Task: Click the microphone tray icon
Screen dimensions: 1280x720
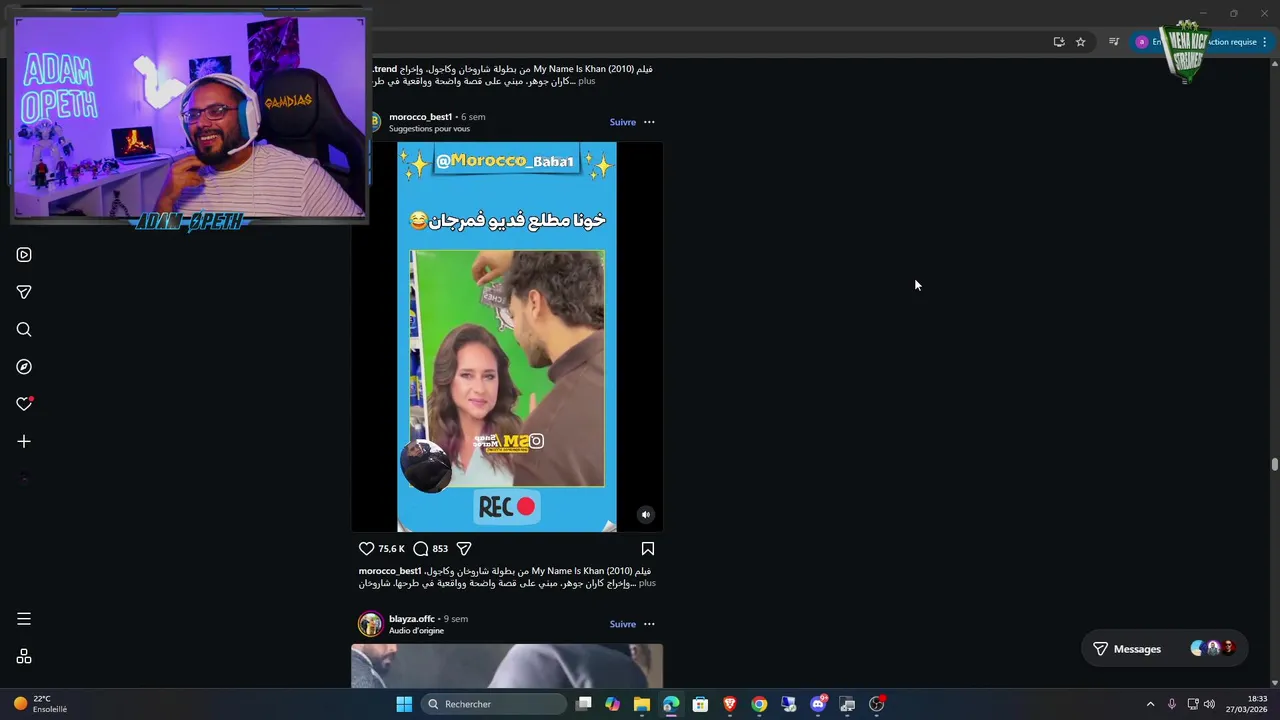Action: pyautogui.click(x=1172, y=704)
